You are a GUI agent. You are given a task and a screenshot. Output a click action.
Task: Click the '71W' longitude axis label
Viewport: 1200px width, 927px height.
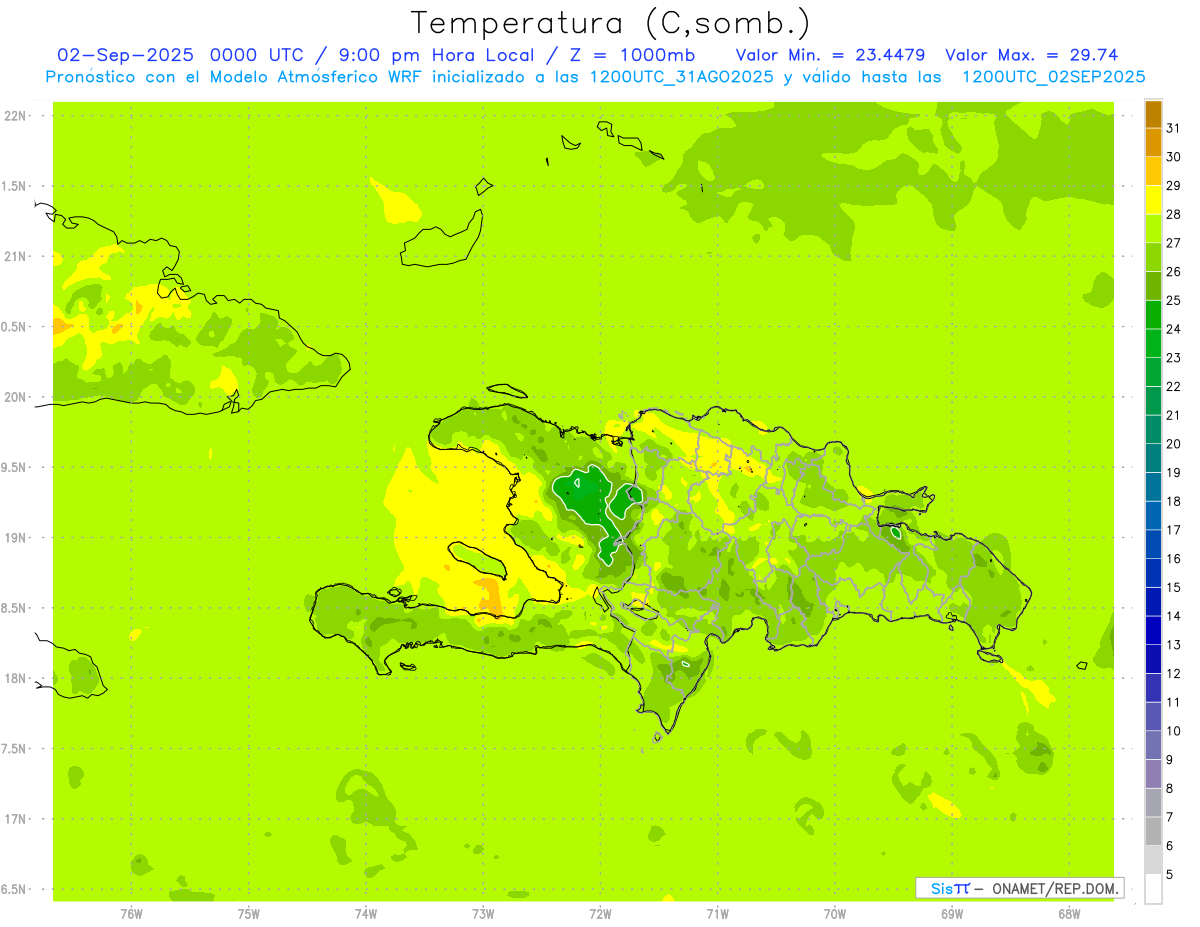click(x=717, y=914)
